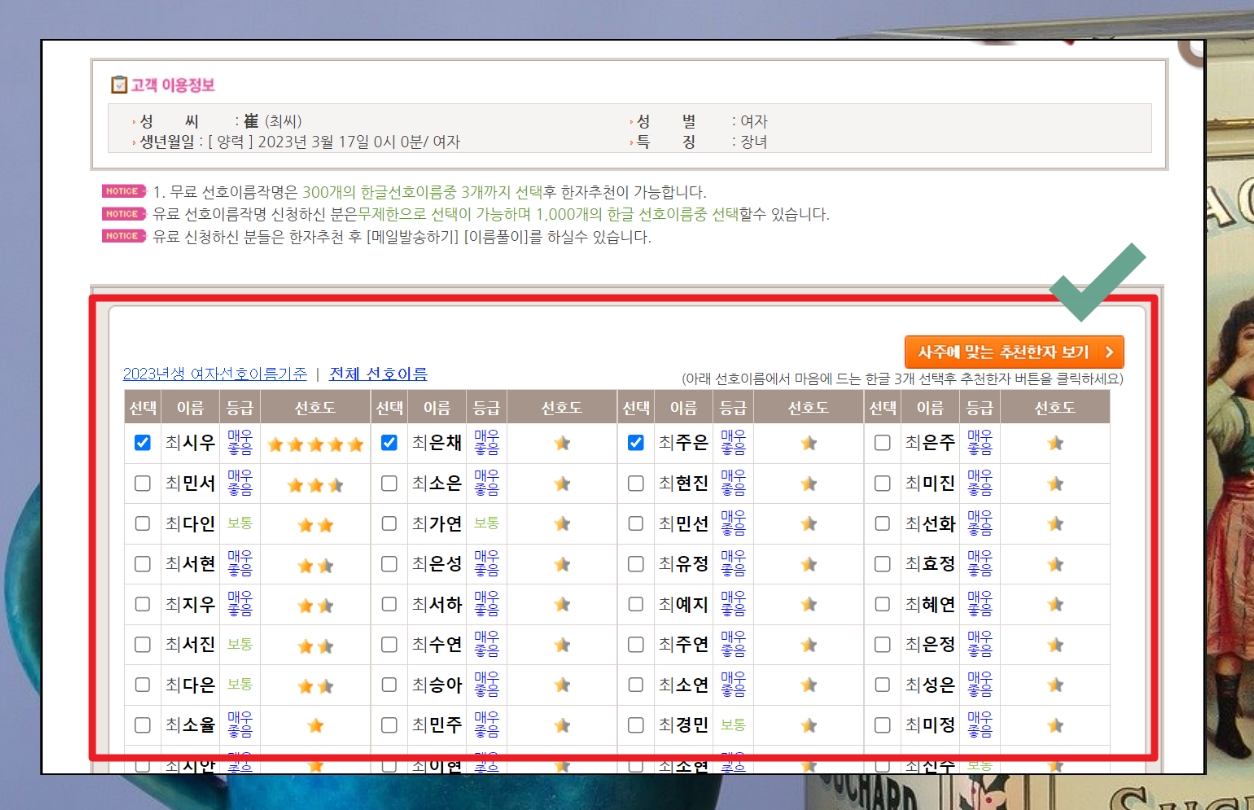Select the 최다인 checkbox
Image resolution: width=1254 pixels, height=810 pixels.
tap(142, 523)
